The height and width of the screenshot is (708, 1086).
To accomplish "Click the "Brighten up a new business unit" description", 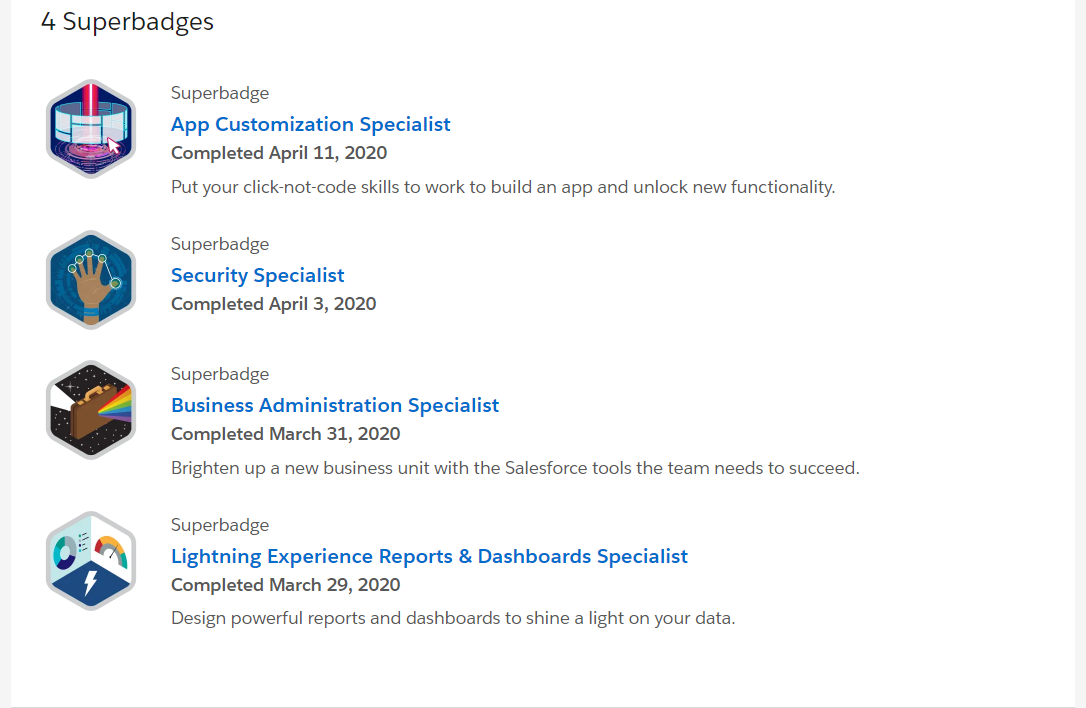I will pos(514,468).
